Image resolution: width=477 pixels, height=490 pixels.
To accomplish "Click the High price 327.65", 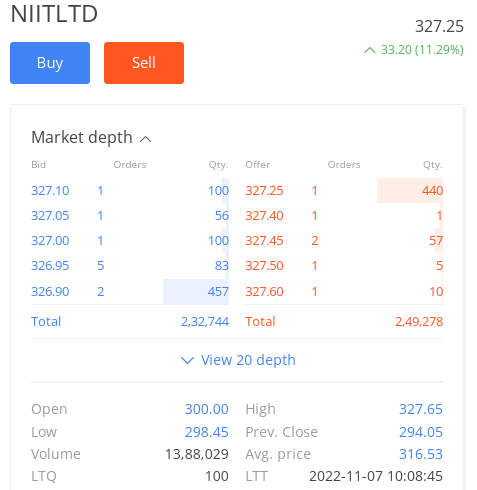I will pyautogui.click(x=421, y=409).
